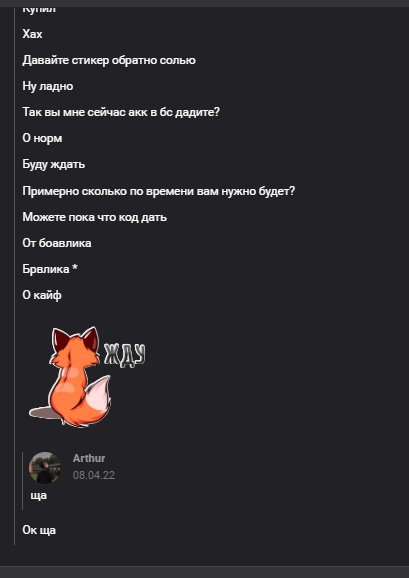Click the vertical quote bar beside Arthur's reply
The width and height of the screenshot is (409, 578).
coord(22,481)
